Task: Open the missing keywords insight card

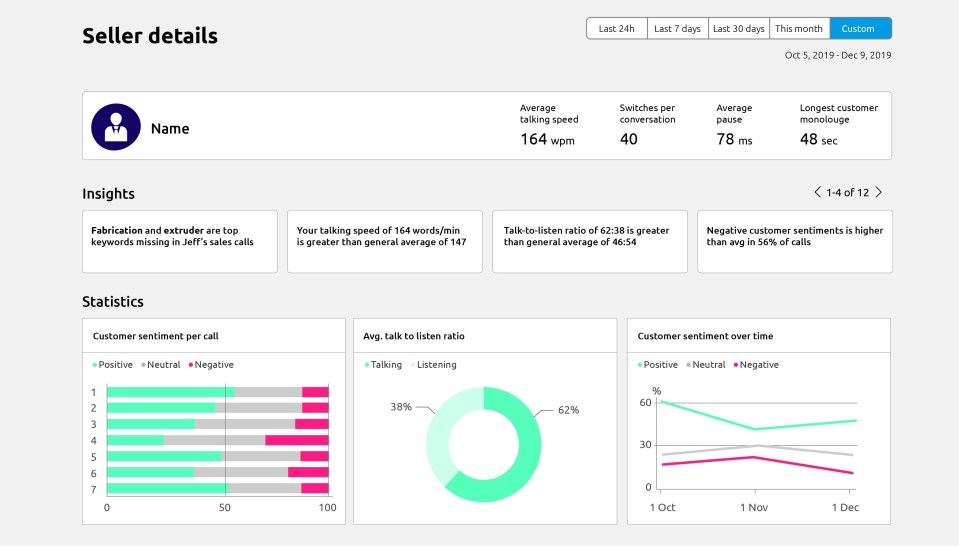Action: (x=180, y=241)
